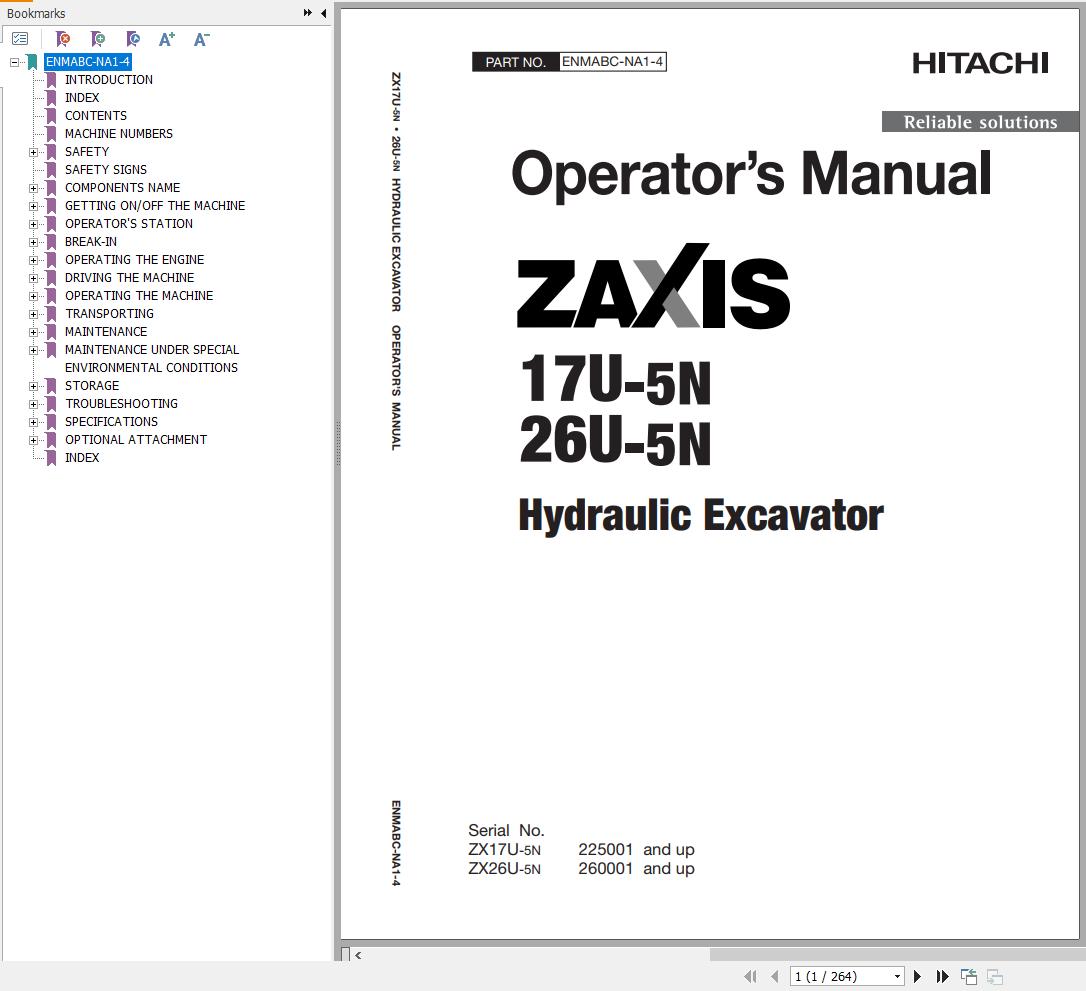The width and height of the screenshot is (1086, 991).
Task: Click the double-arrow expand panel icon
Action: pos(308,12)
